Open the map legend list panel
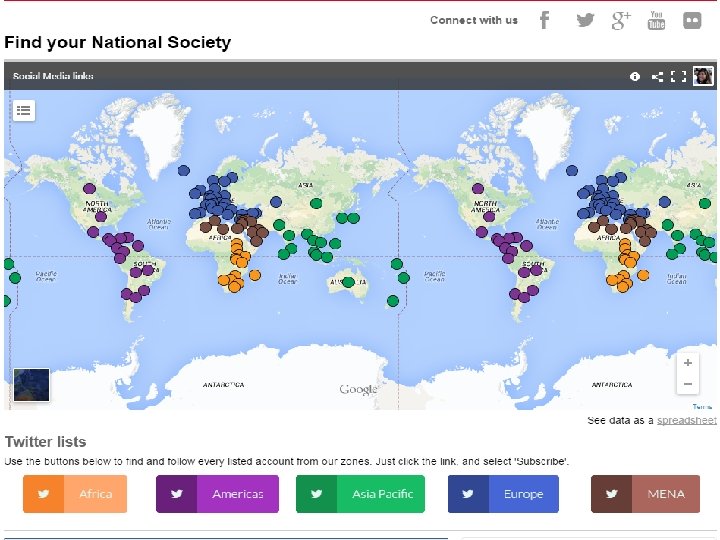The image size is (720, 540). click(x=24, y=110)
